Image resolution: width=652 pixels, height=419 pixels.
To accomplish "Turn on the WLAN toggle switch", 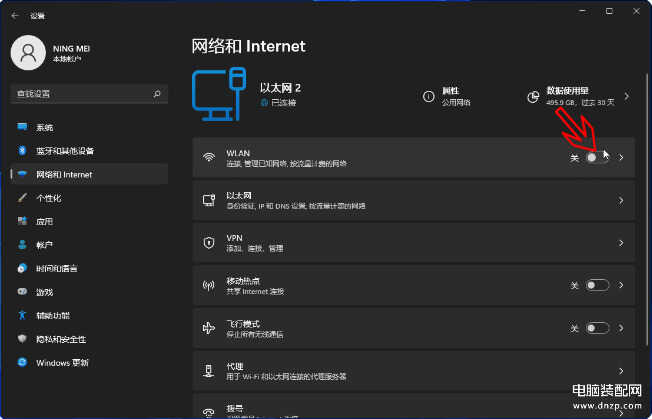I will pyautogui.click(x=597, y=158).
